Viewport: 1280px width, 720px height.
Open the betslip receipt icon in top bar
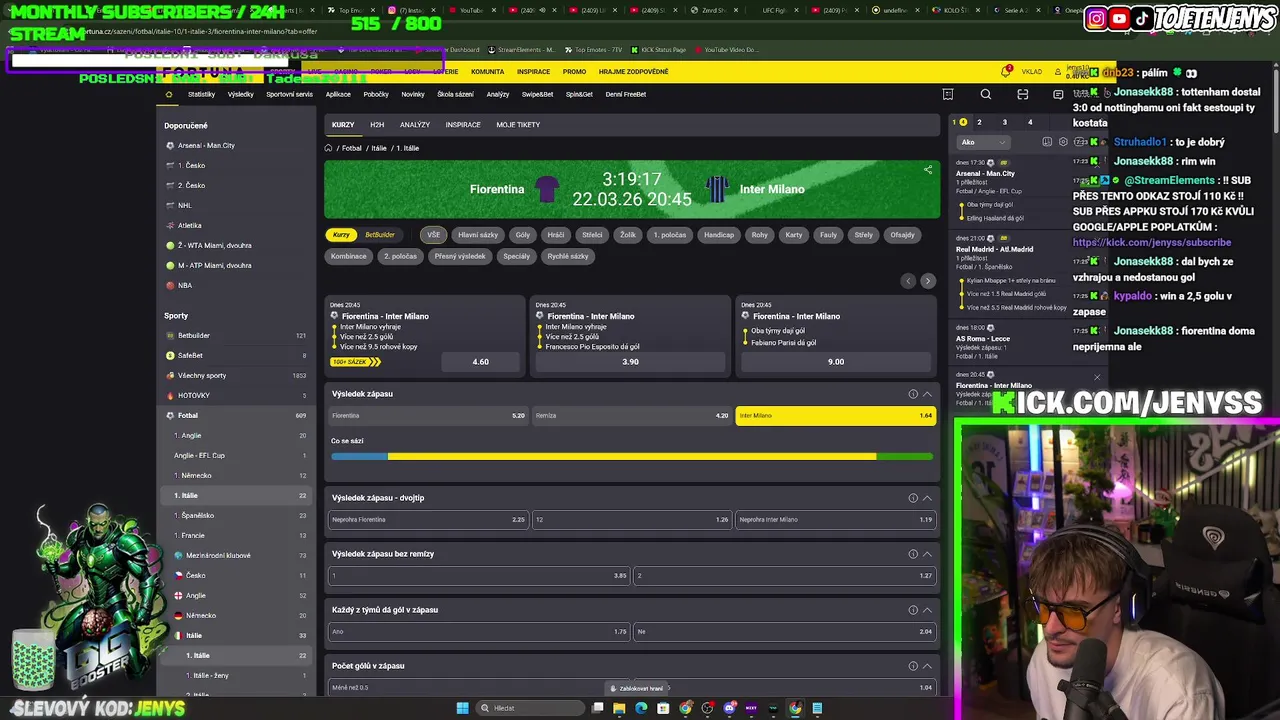[x=948, y=94]
